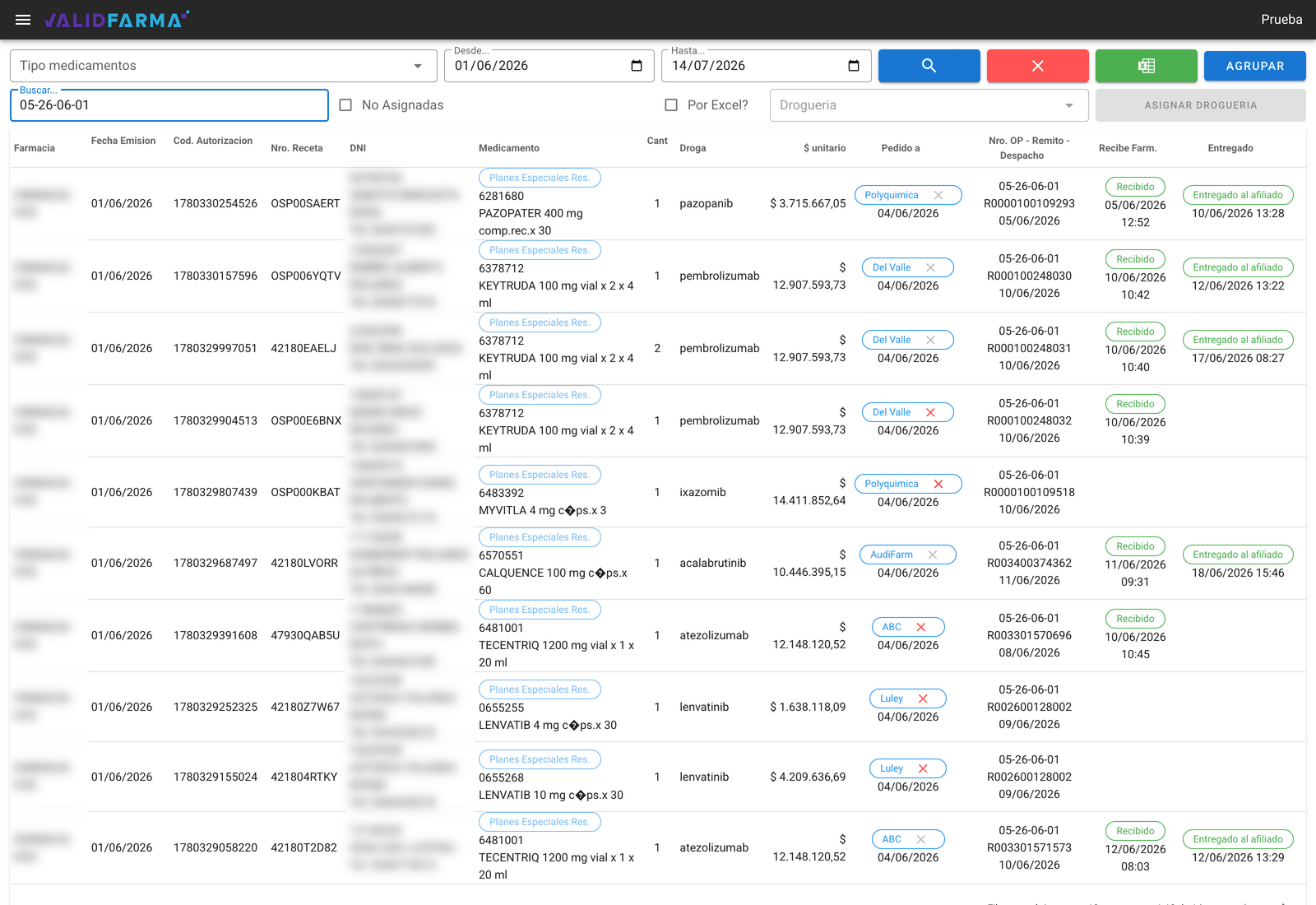Sort by Cod. Autorizacion column header
The height and width of the screenshot is (905, 1316).
[213, 141]
